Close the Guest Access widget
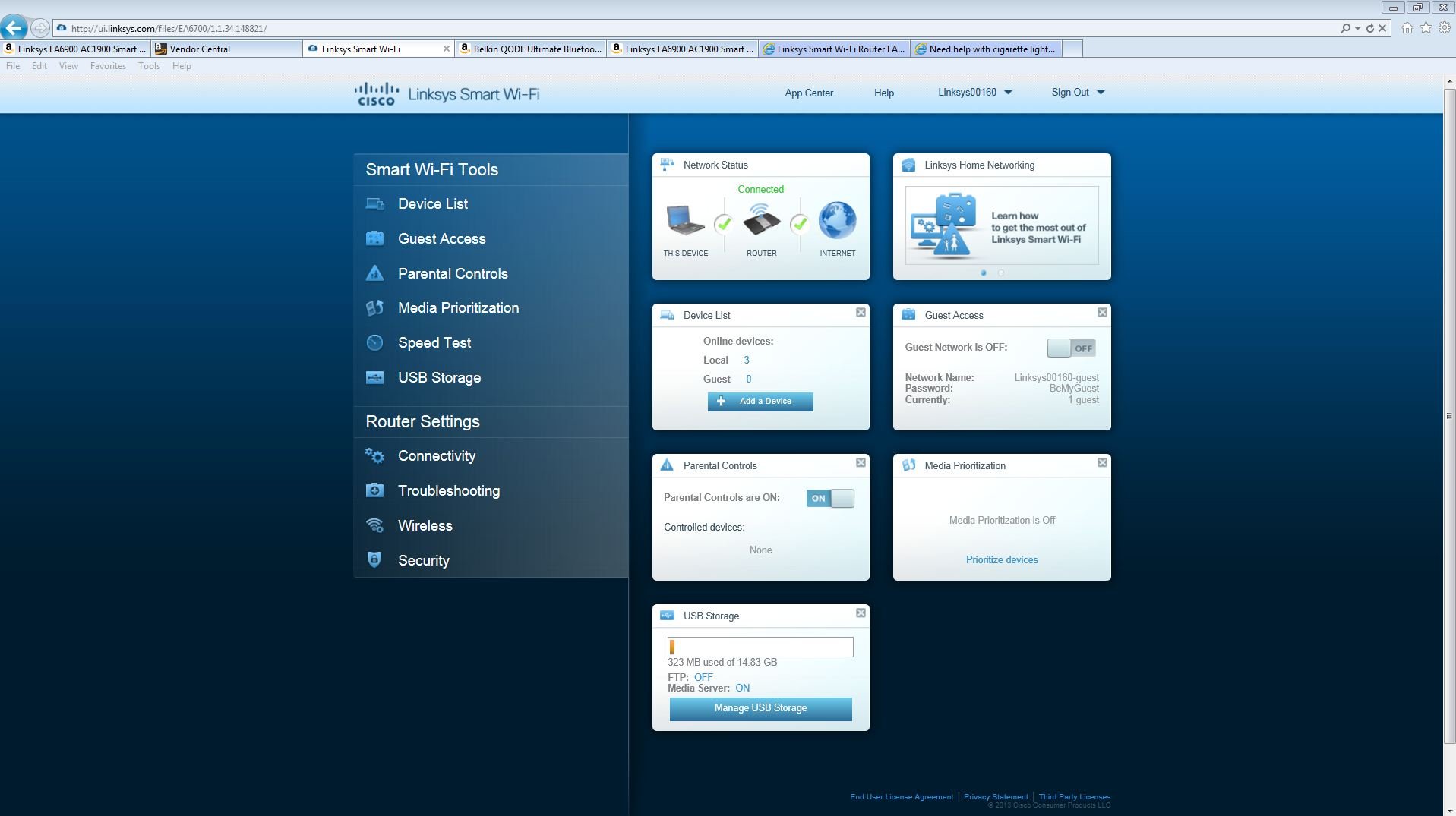The image size is (1456, 816). (1102, 313)
